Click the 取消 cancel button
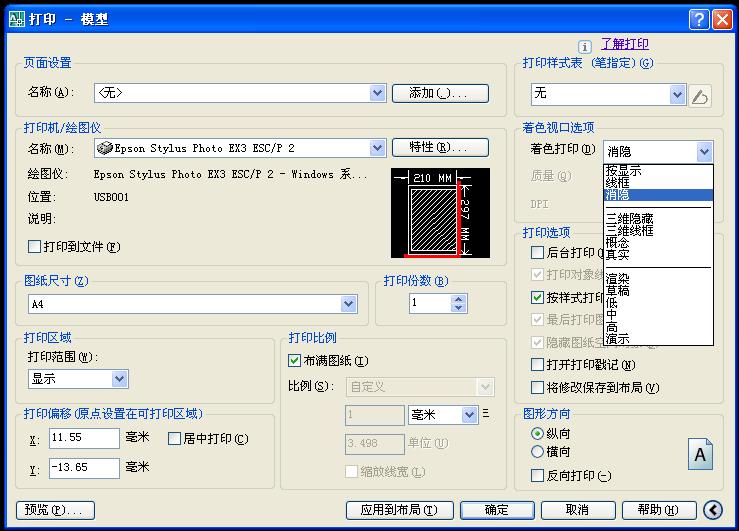 tap(578, 510)
